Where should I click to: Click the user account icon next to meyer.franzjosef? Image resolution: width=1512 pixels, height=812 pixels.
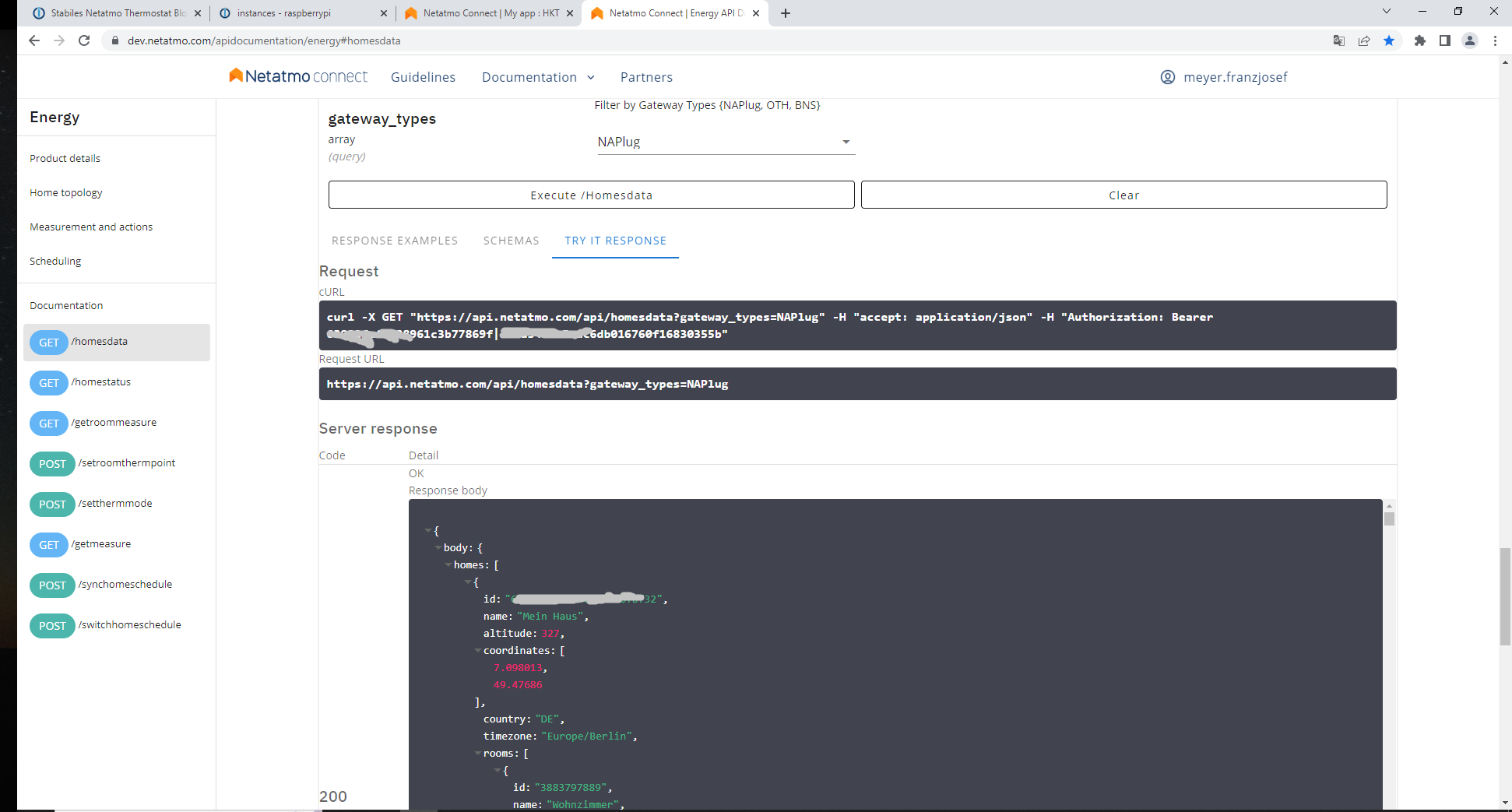click(x=1168, y=77)
